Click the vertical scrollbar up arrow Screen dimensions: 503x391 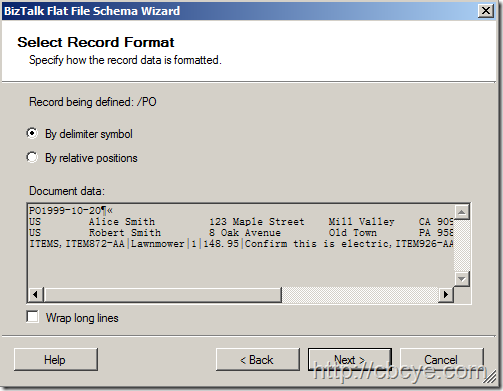[x=462, y=212]
